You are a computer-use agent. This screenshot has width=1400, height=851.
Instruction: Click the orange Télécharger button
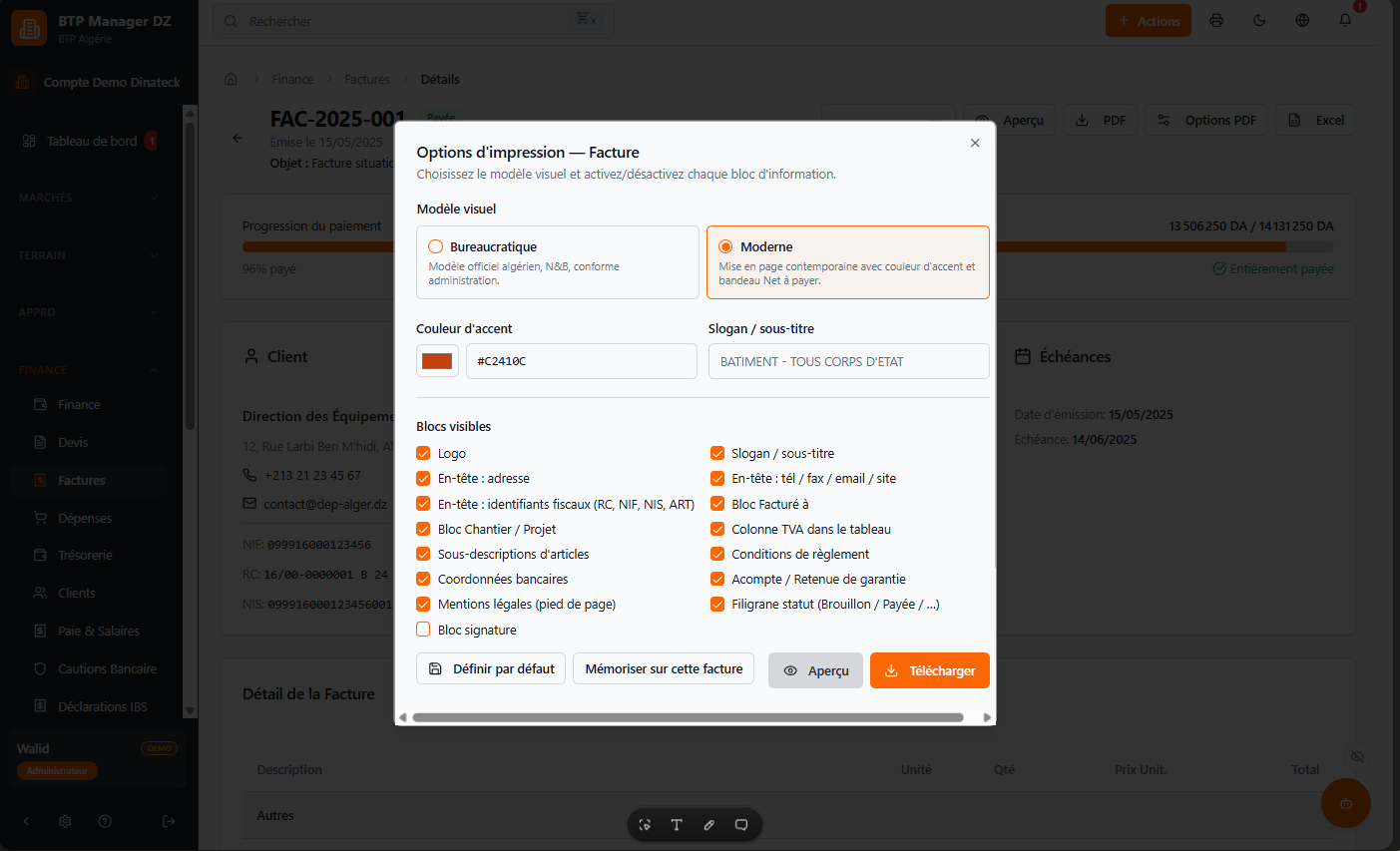pos(930,670)
